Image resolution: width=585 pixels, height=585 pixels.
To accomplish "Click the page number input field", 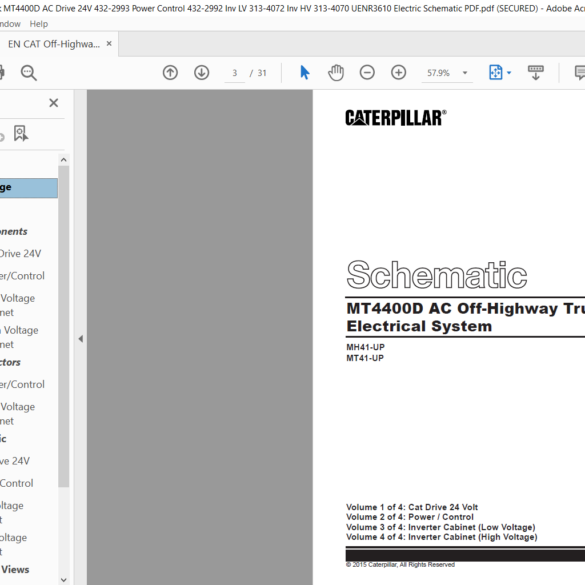I will [x=235, y=73].
